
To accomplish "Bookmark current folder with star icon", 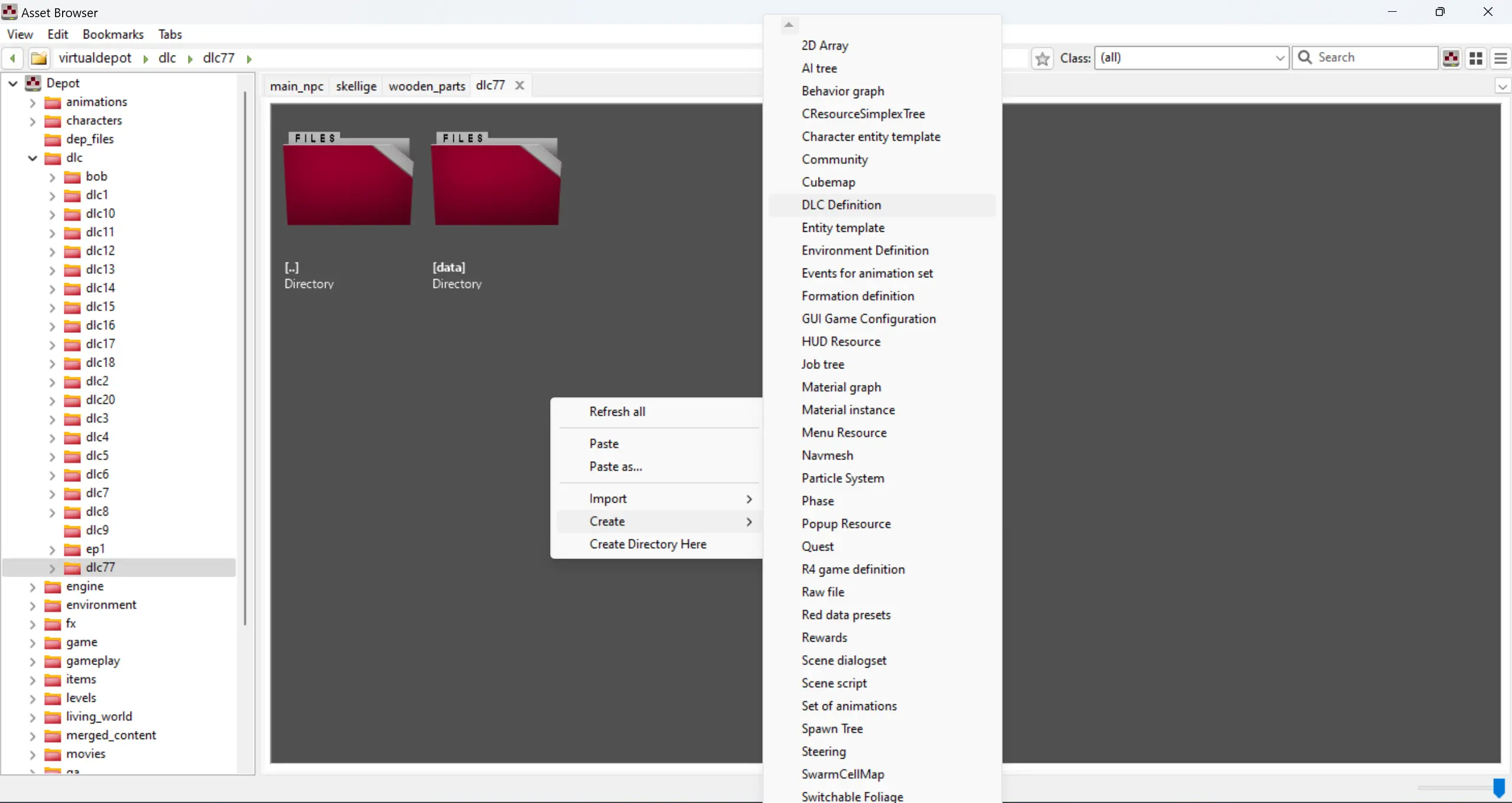I will click(1043, 58).
